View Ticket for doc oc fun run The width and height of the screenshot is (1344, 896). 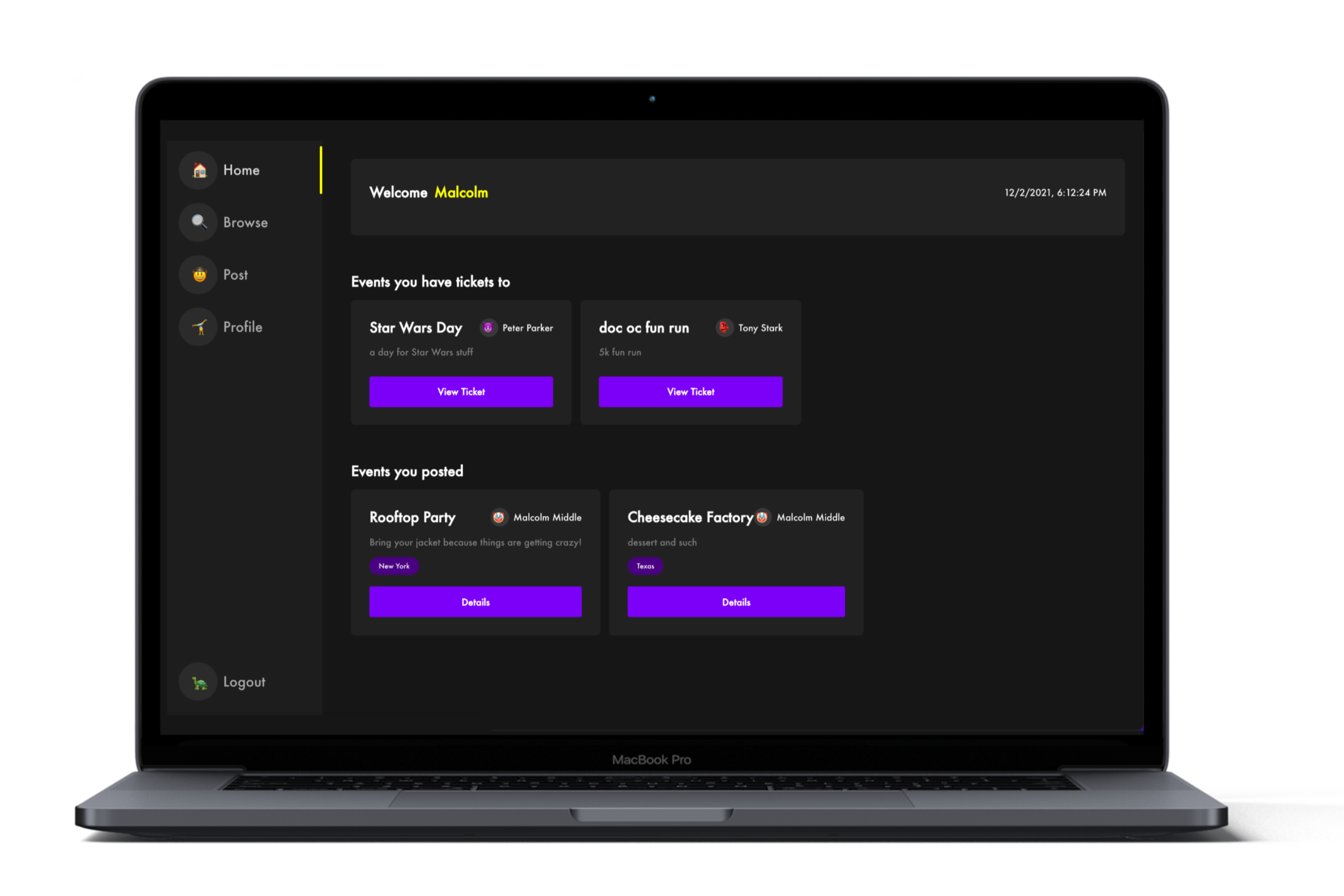(691, 392)
